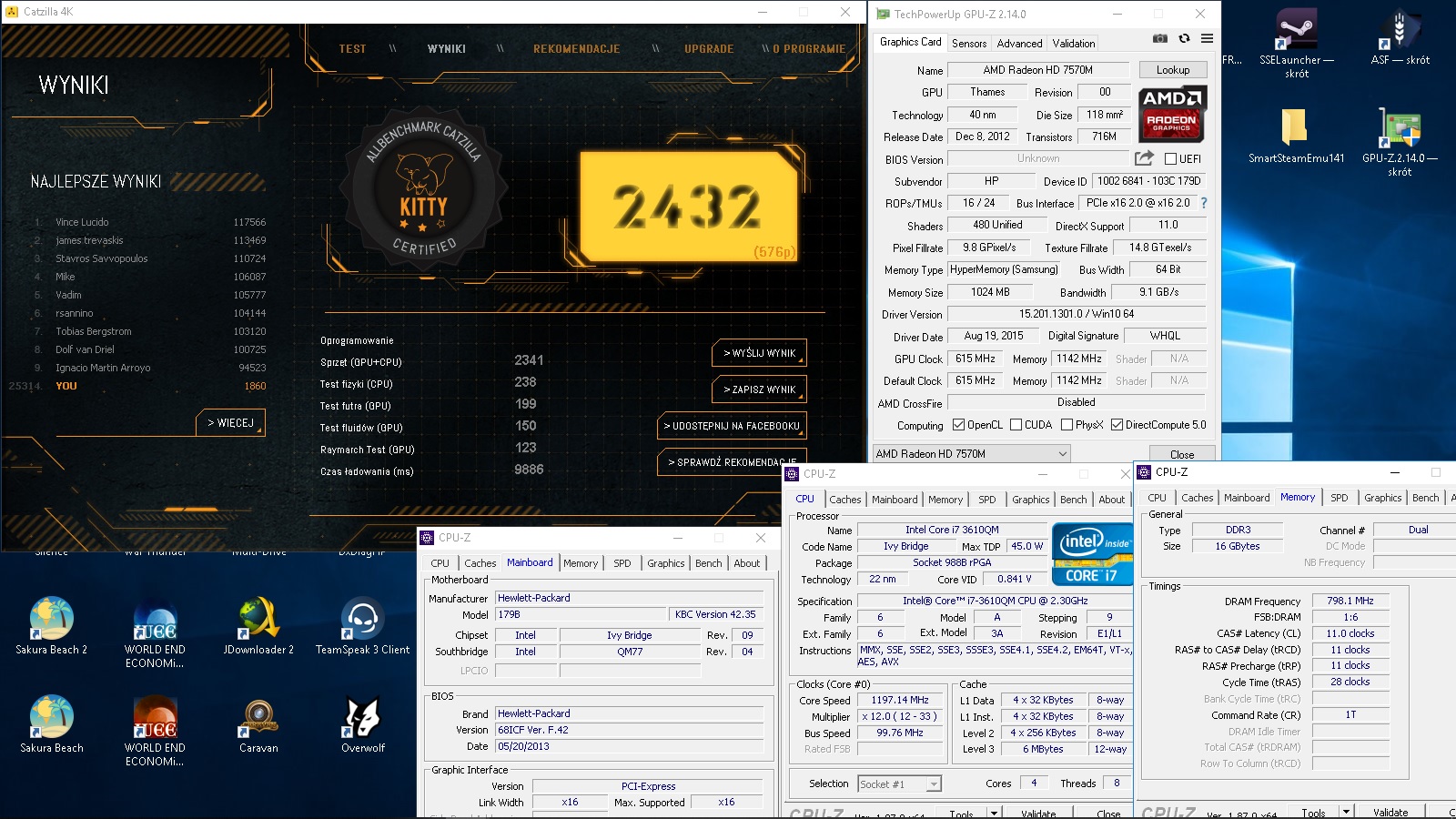Click the GPU-Z refresh icon
1456x819 pixels.
click(x=1184, y=39)
